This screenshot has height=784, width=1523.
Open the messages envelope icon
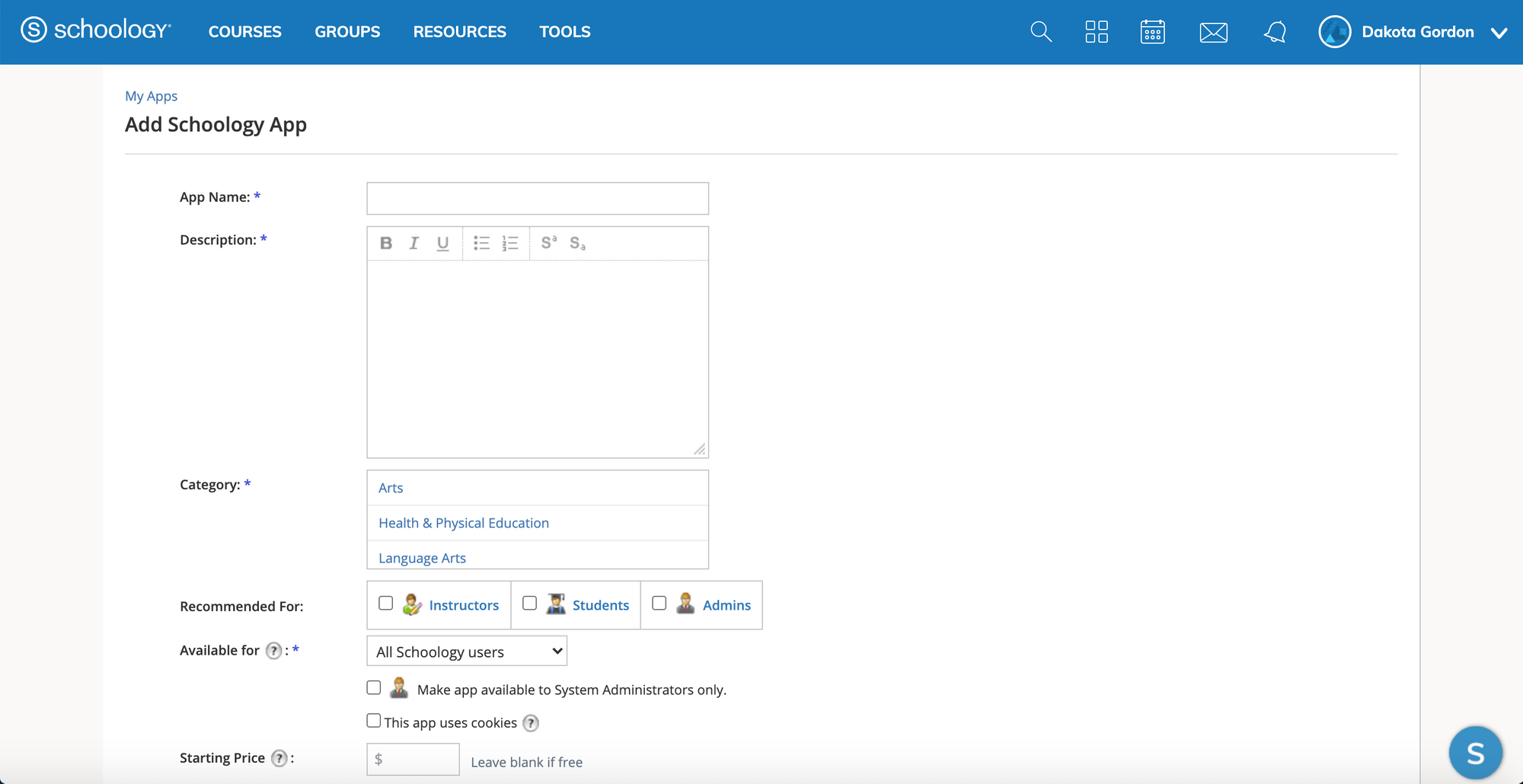(1212, 32)
